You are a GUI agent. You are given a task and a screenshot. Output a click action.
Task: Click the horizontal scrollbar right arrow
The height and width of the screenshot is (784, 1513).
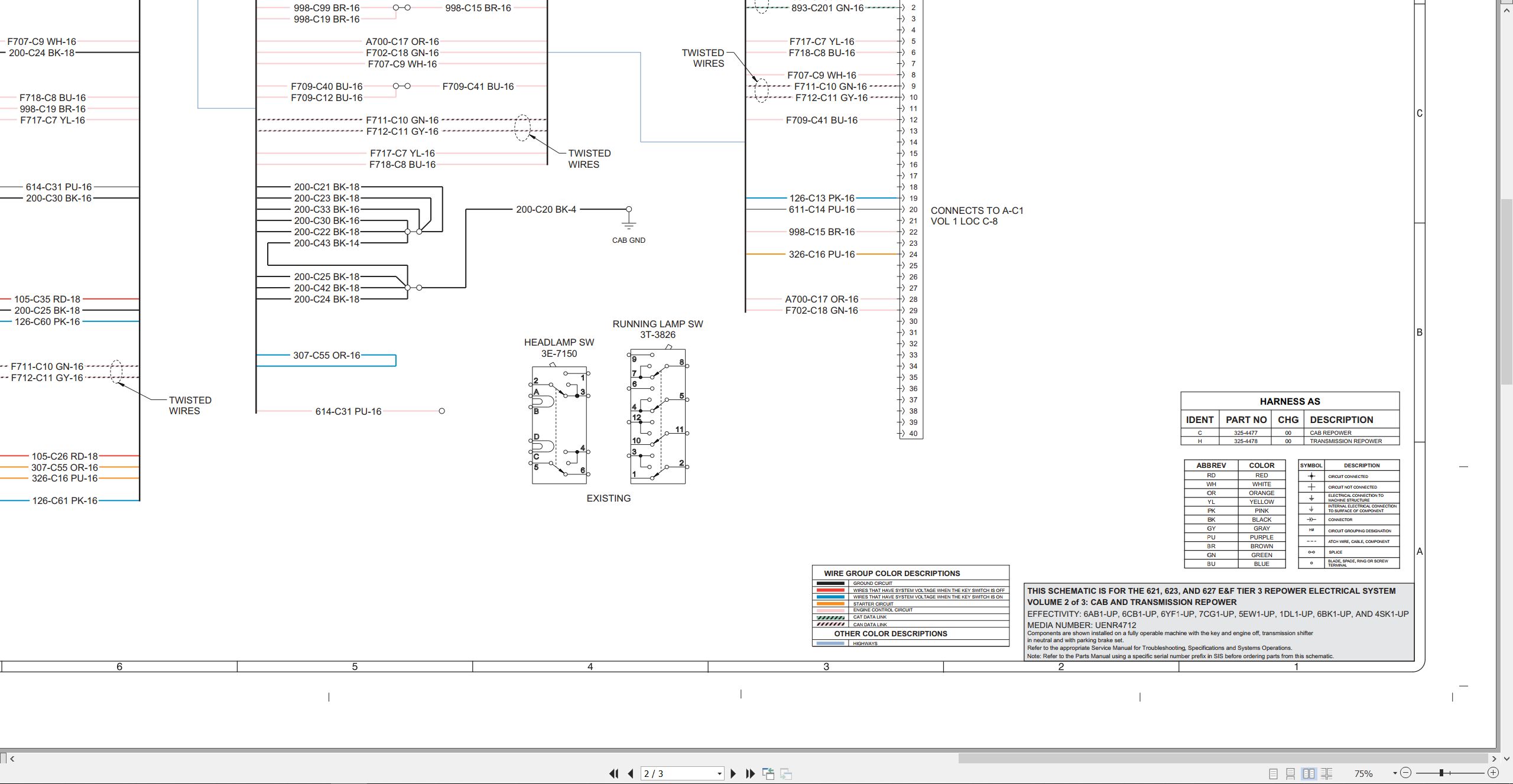[x=1493, y=758]
